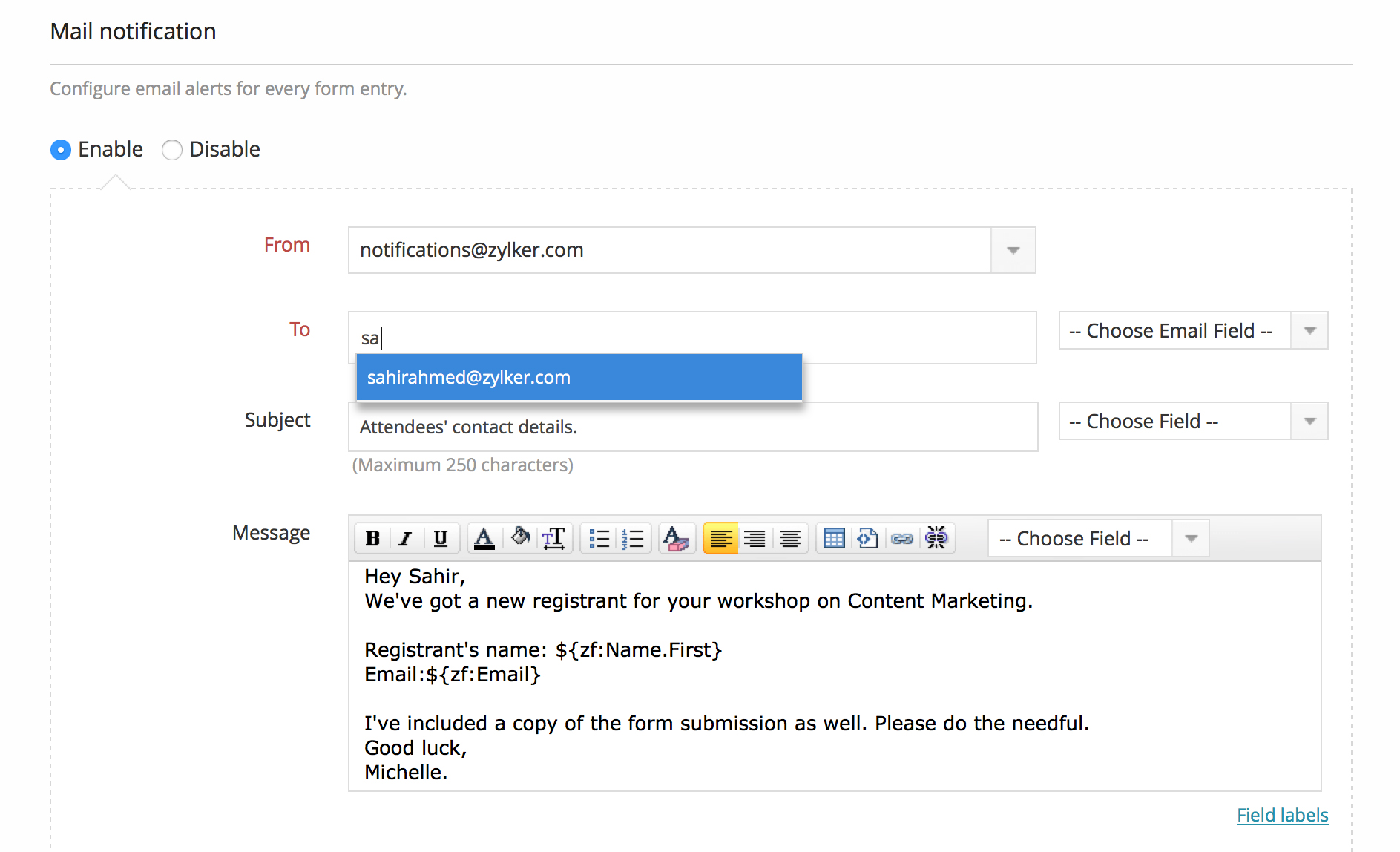Click the 'Good luck,' line

pyautogui.click(x=415, y=747)
